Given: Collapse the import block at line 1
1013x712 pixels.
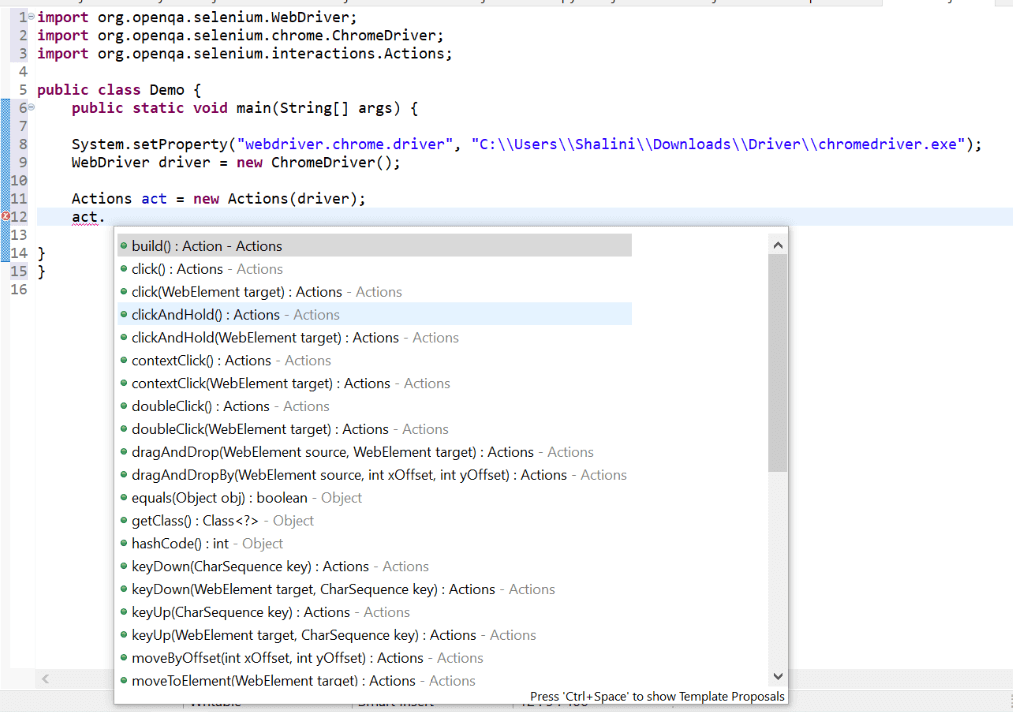Looking at the screenshot, I should (31, 16).
